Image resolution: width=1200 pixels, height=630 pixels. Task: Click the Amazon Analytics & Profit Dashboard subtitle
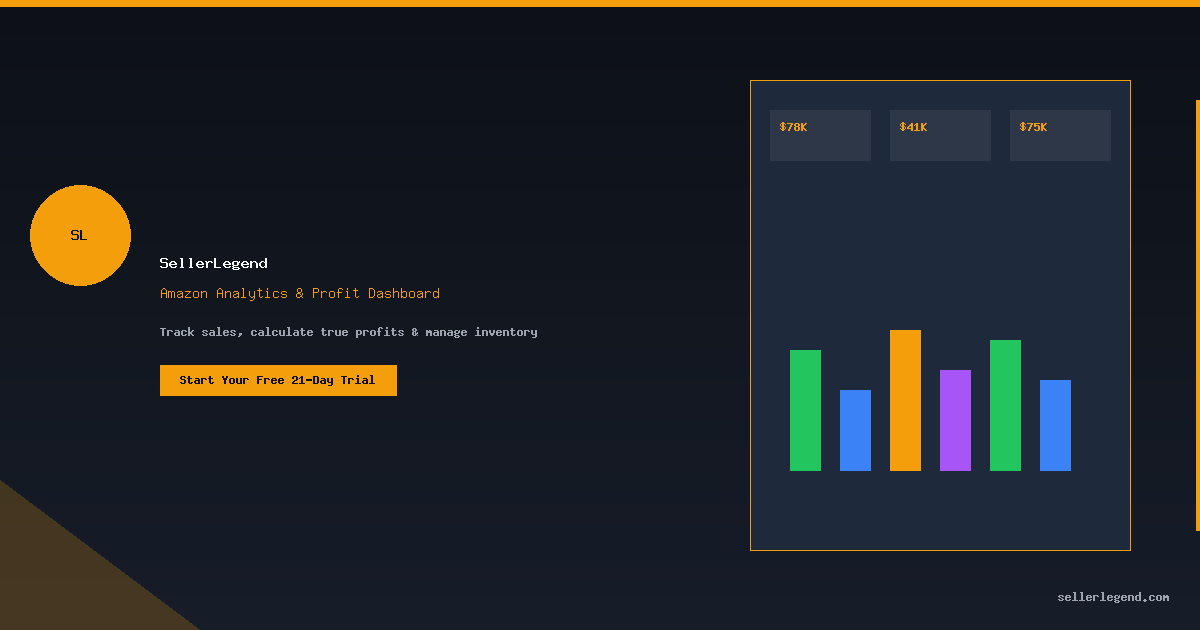299,293
